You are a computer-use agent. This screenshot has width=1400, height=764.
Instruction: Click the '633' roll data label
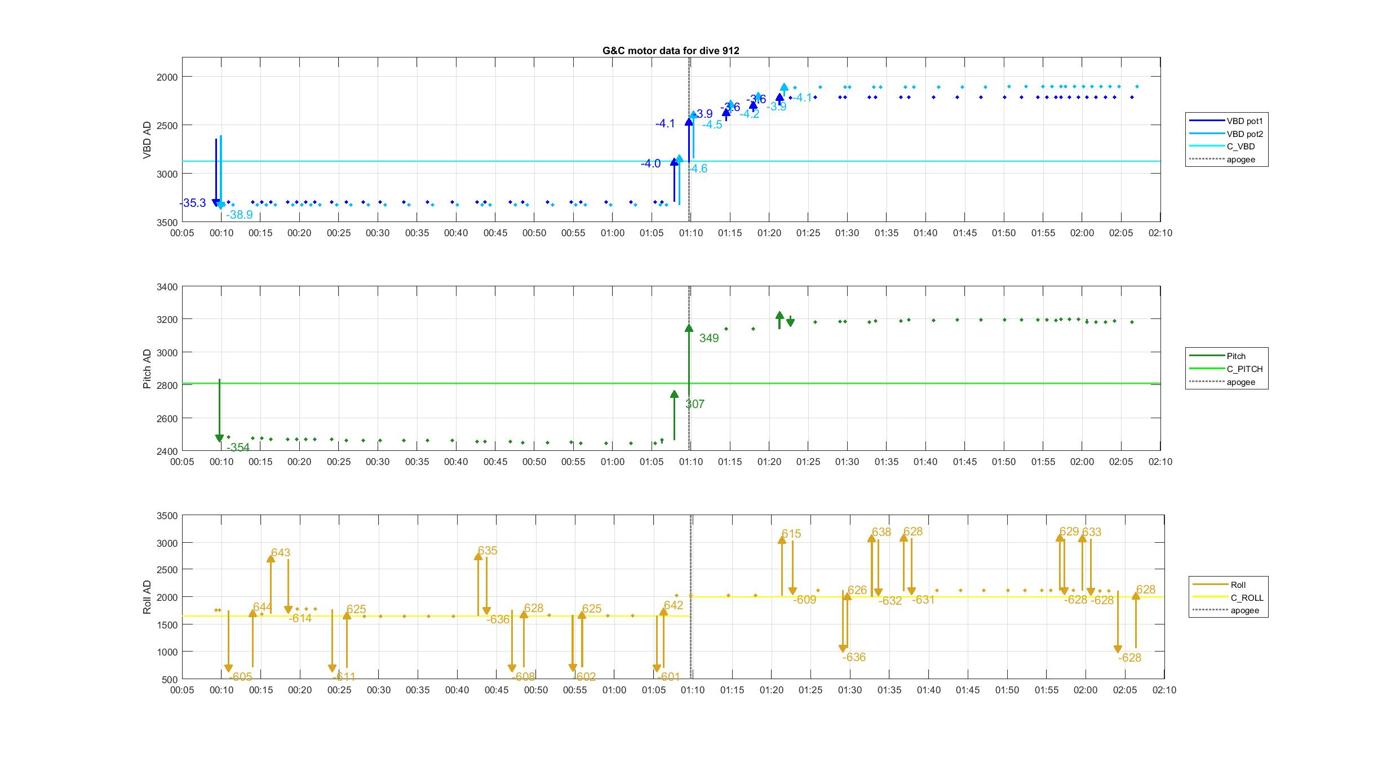tap(1092, 533)
